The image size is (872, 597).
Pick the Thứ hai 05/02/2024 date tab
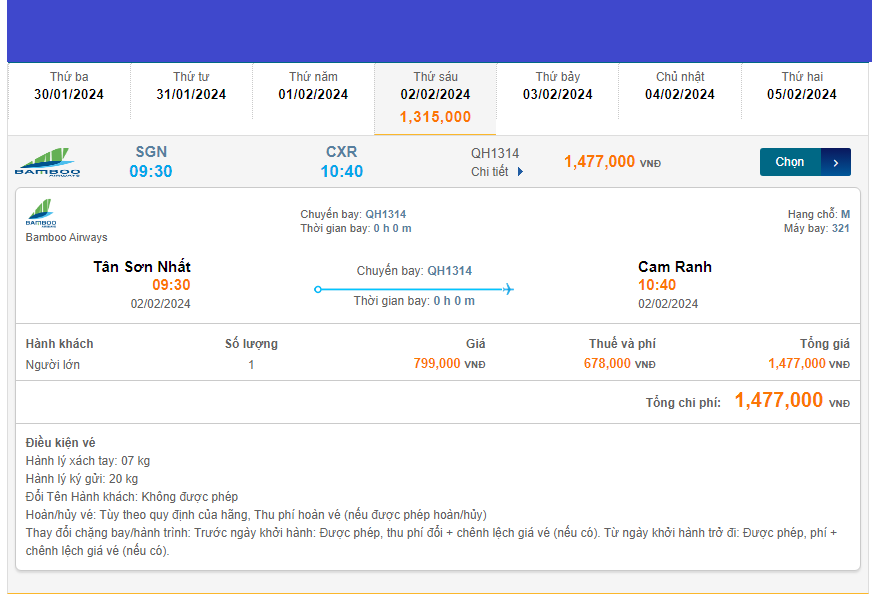click(x=802, y=86)
